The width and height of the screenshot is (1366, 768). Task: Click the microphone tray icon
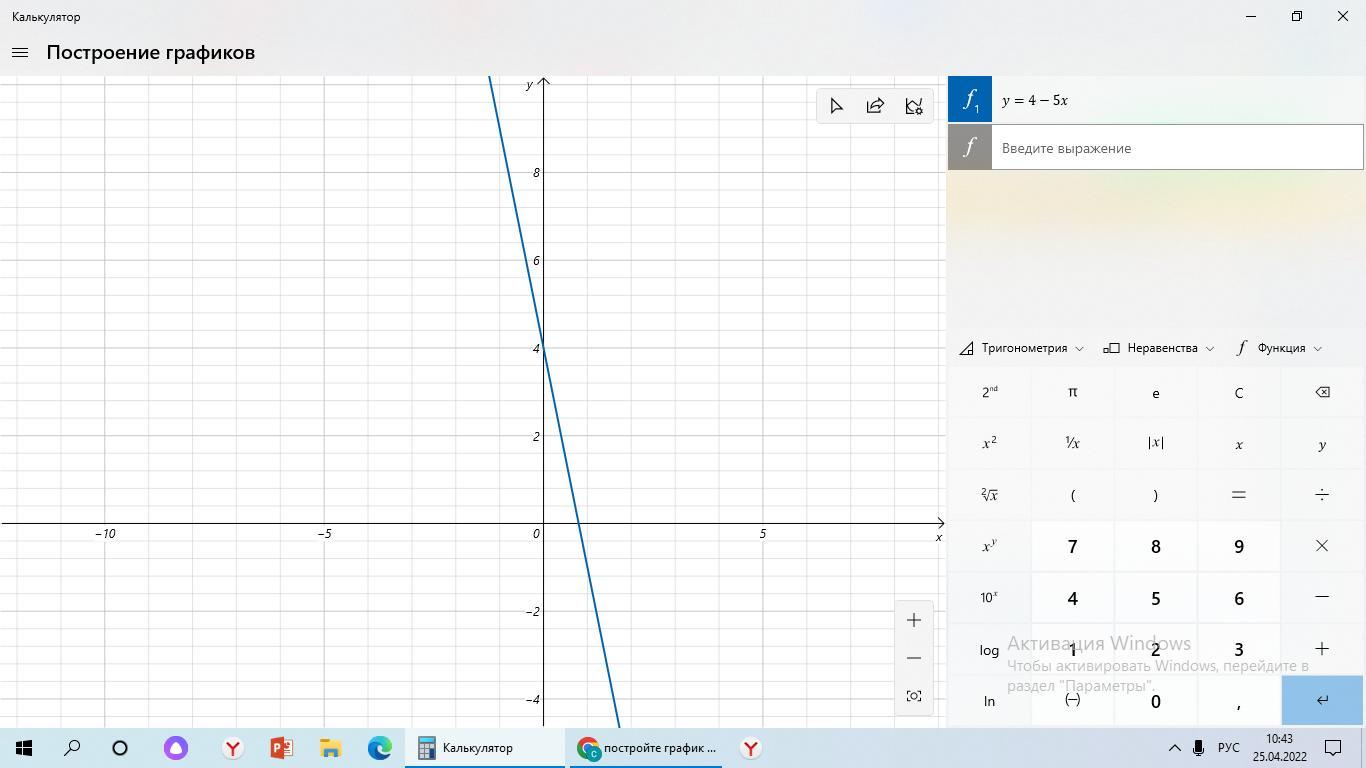[x=1198, y=748]
